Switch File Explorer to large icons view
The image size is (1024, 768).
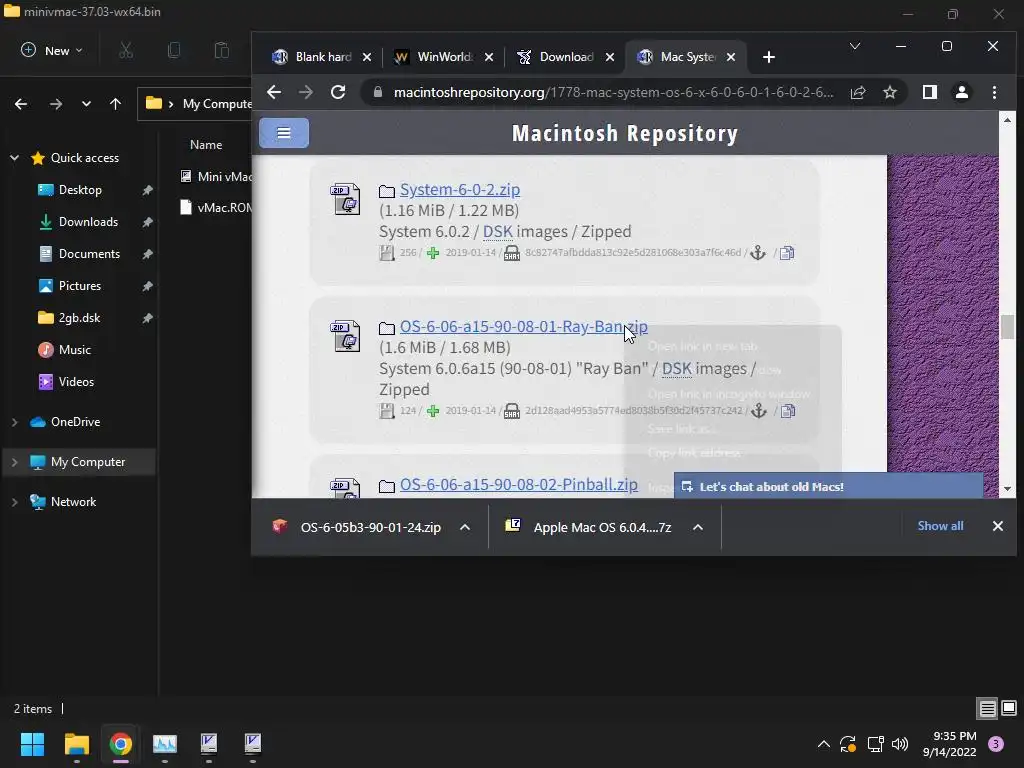(1009, 708)
